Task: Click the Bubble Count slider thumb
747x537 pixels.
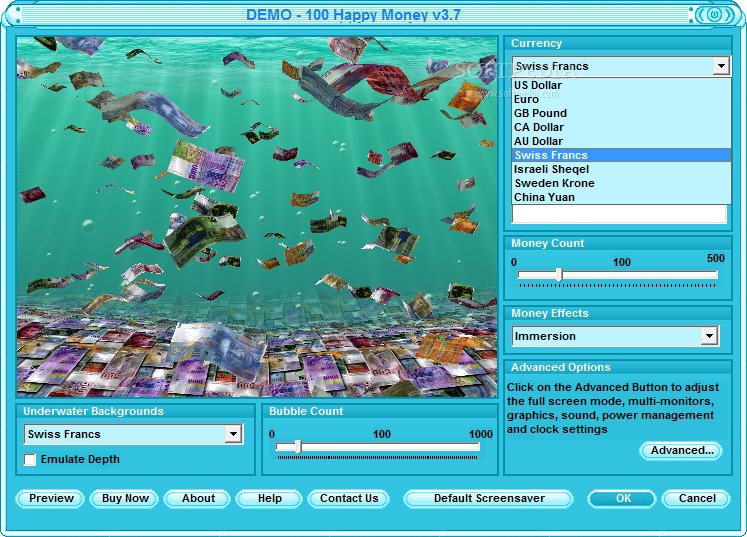Action: (298, 447)
